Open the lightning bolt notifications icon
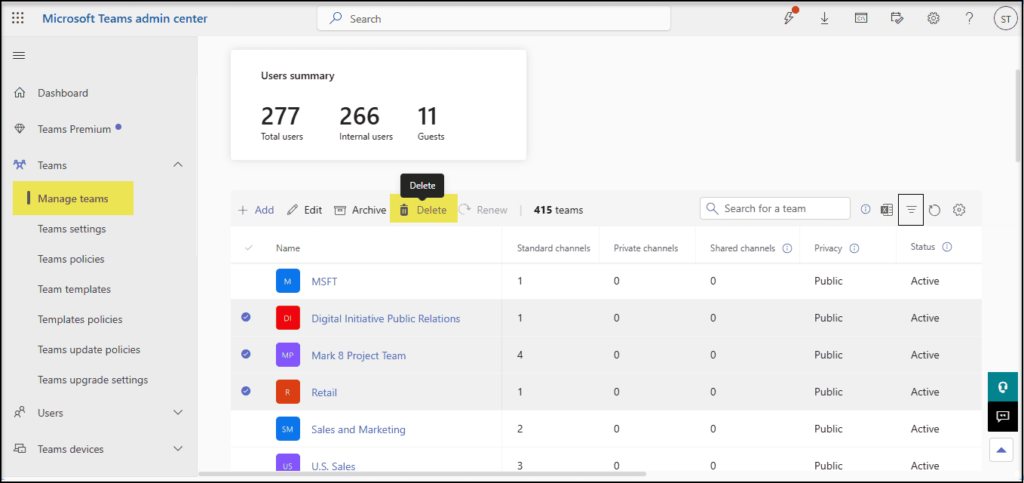 tap(790, 18)
